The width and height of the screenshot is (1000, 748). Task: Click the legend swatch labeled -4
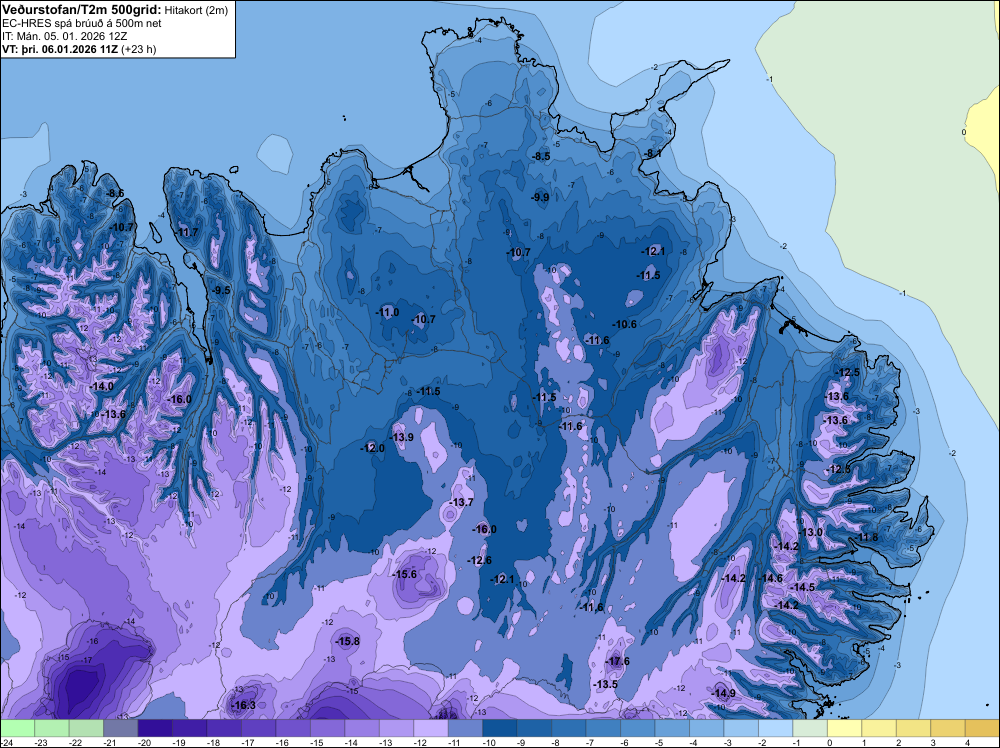click(x=706, y=728)
